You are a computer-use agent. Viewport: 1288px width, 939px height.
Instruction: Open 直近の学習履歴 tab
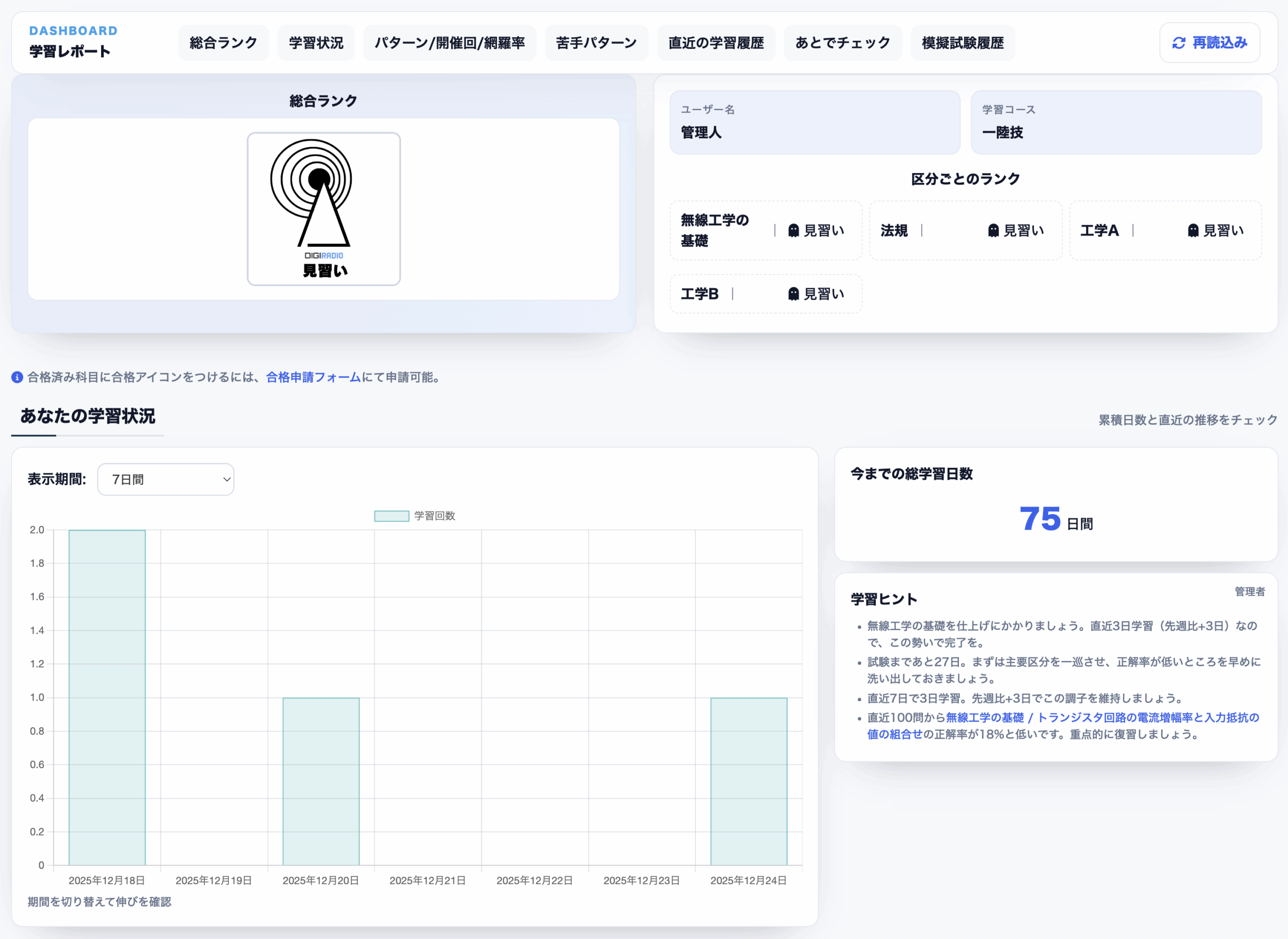[715, 43]
